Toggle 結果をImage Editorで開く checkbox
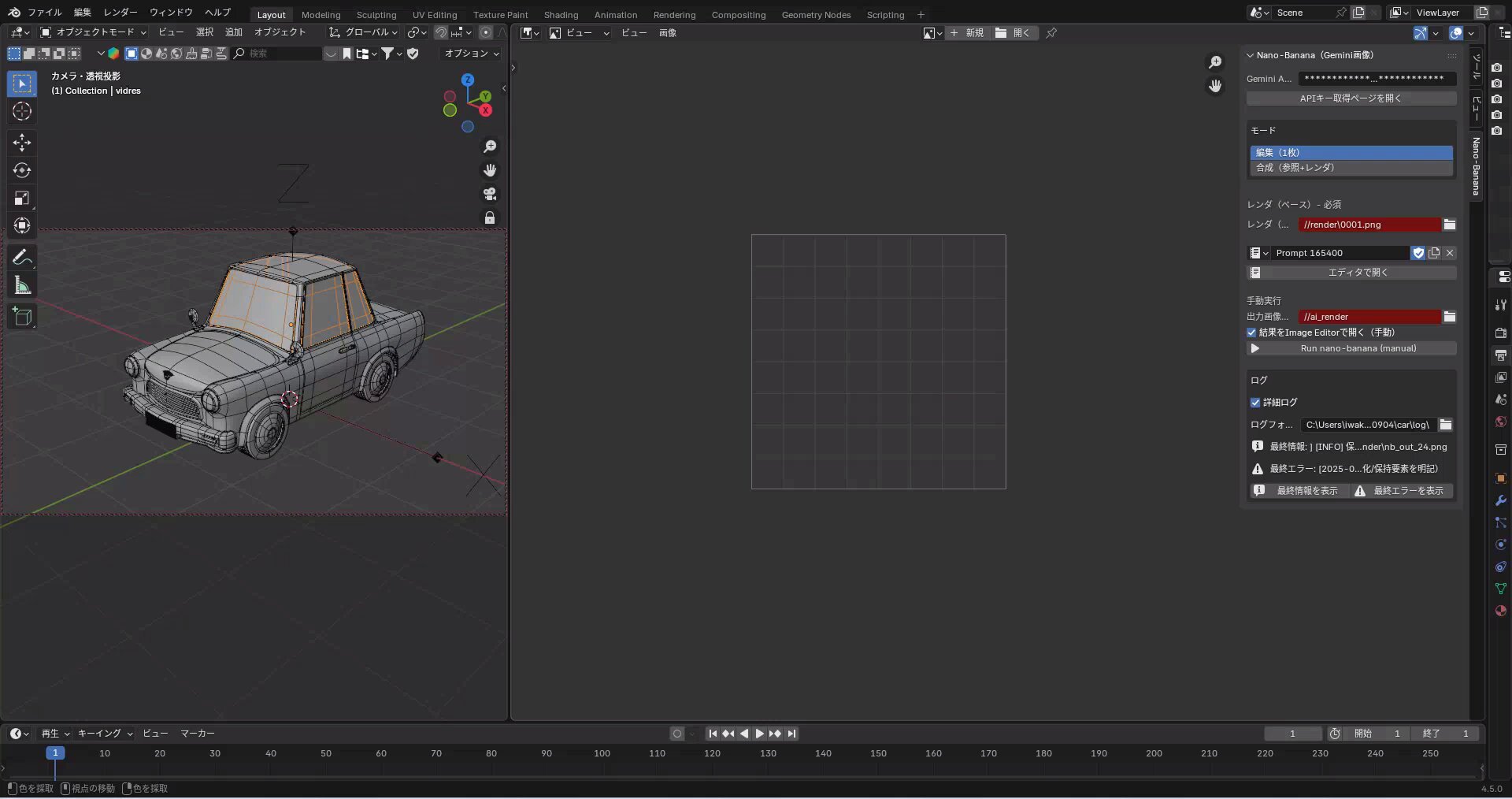 pos(1251,333)
